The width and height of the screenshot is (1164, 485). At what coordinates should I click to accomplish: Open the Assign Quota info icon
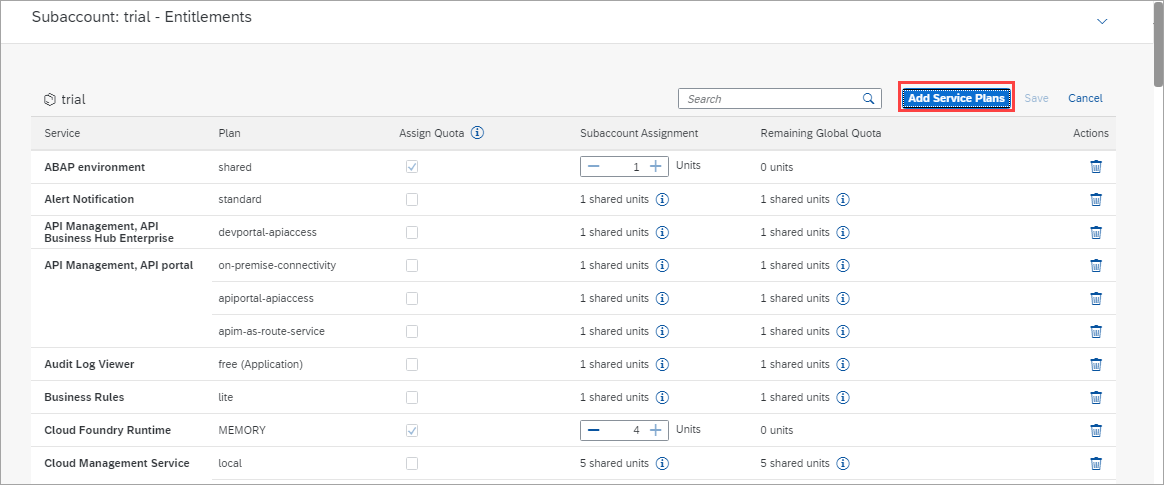click(478, 133)
